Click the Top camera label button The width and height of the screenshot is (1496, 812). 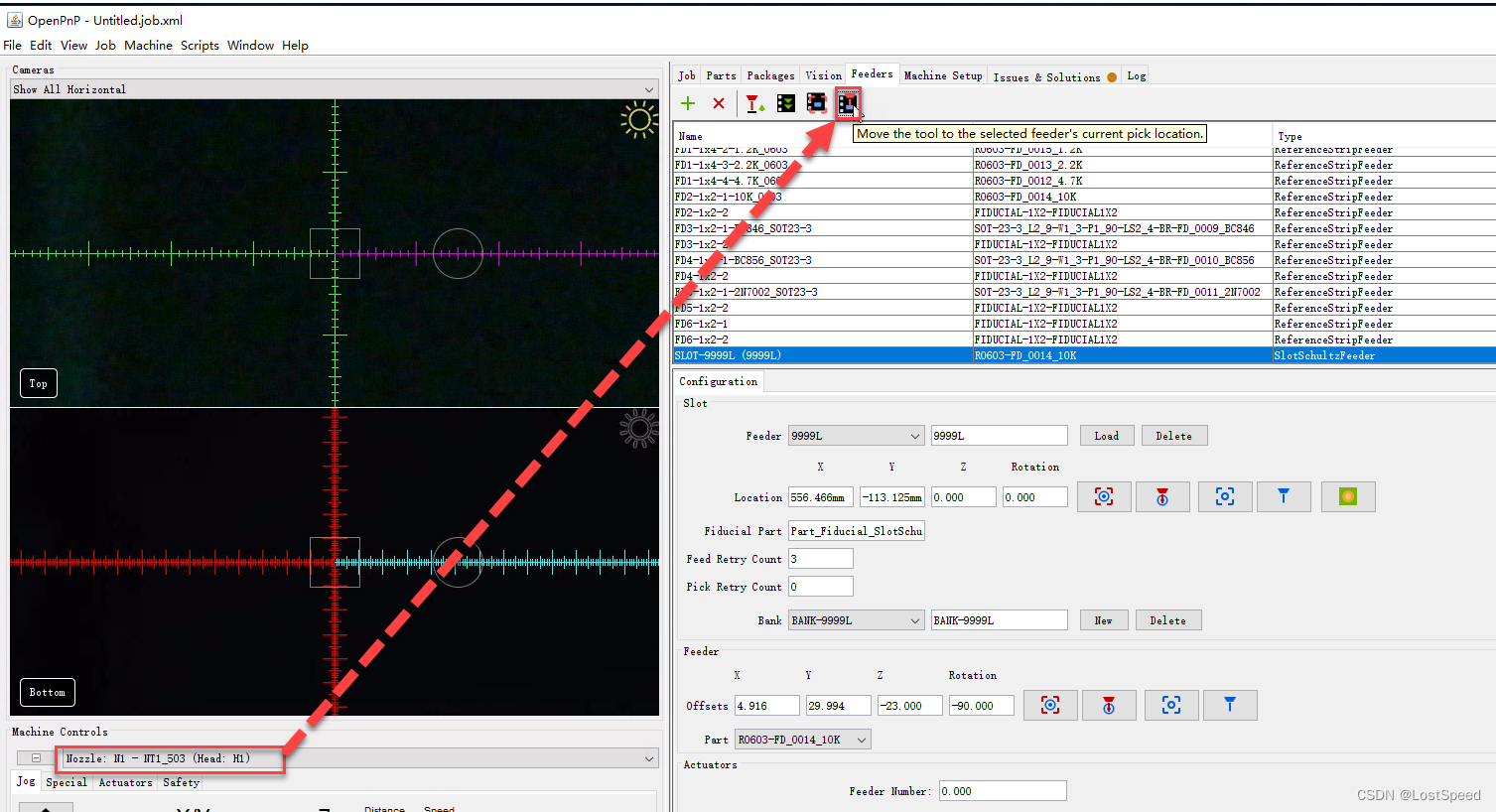(39, 383)
